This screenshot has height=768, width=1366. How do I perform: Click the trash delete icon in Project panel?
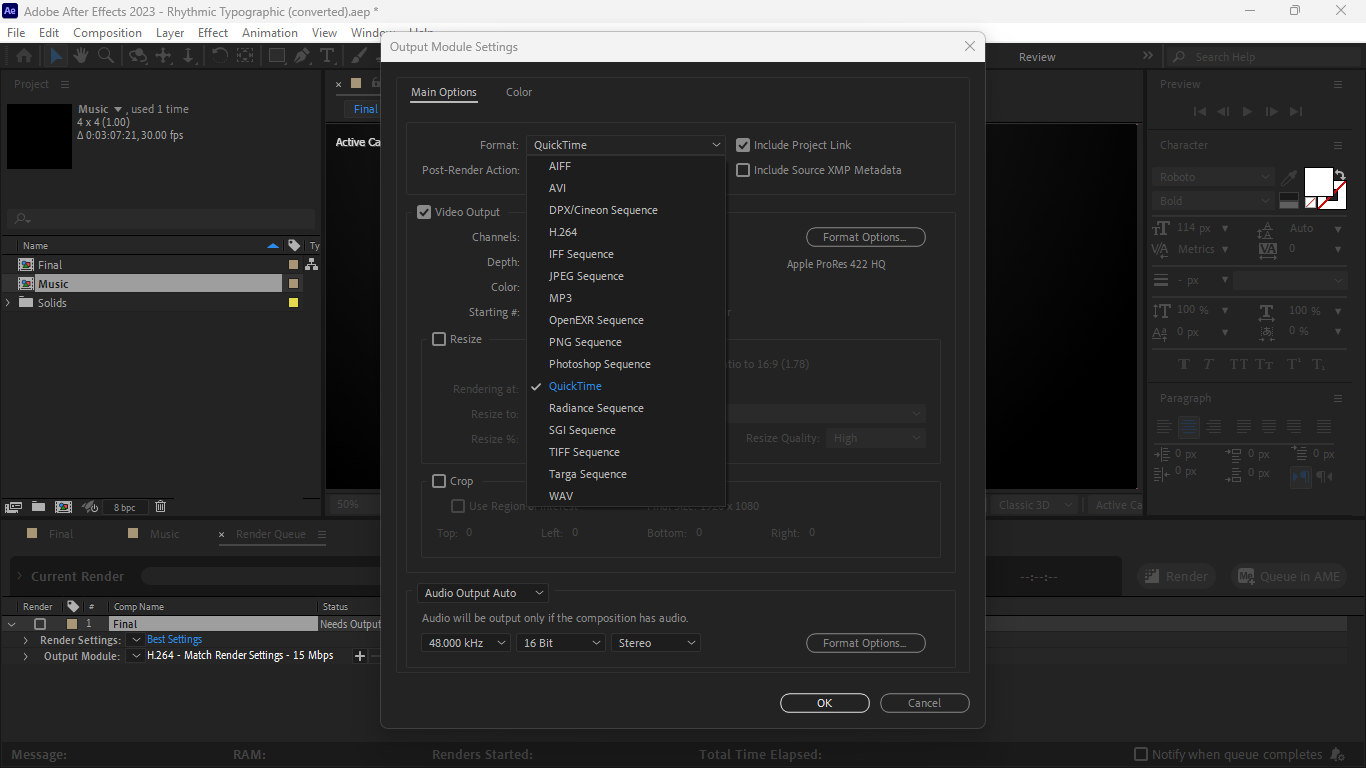point(160,507)
